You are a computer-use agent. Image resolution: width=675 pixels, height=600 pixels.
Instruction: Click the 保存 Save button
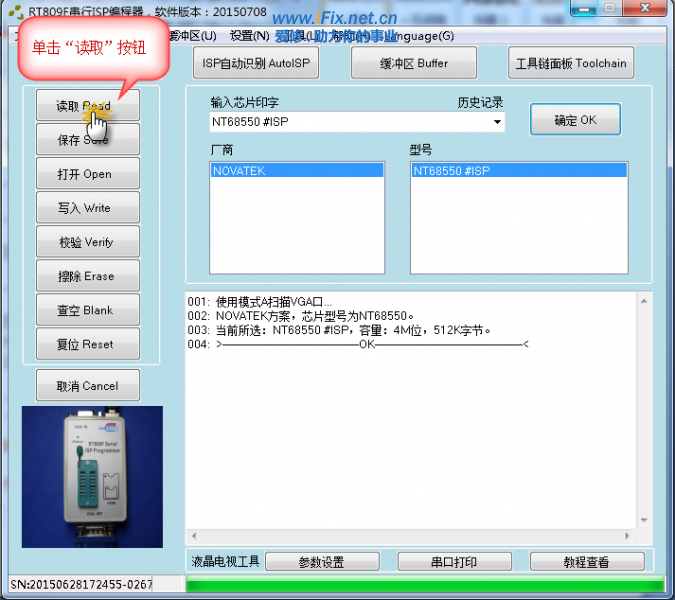click(x=87, y=140)
